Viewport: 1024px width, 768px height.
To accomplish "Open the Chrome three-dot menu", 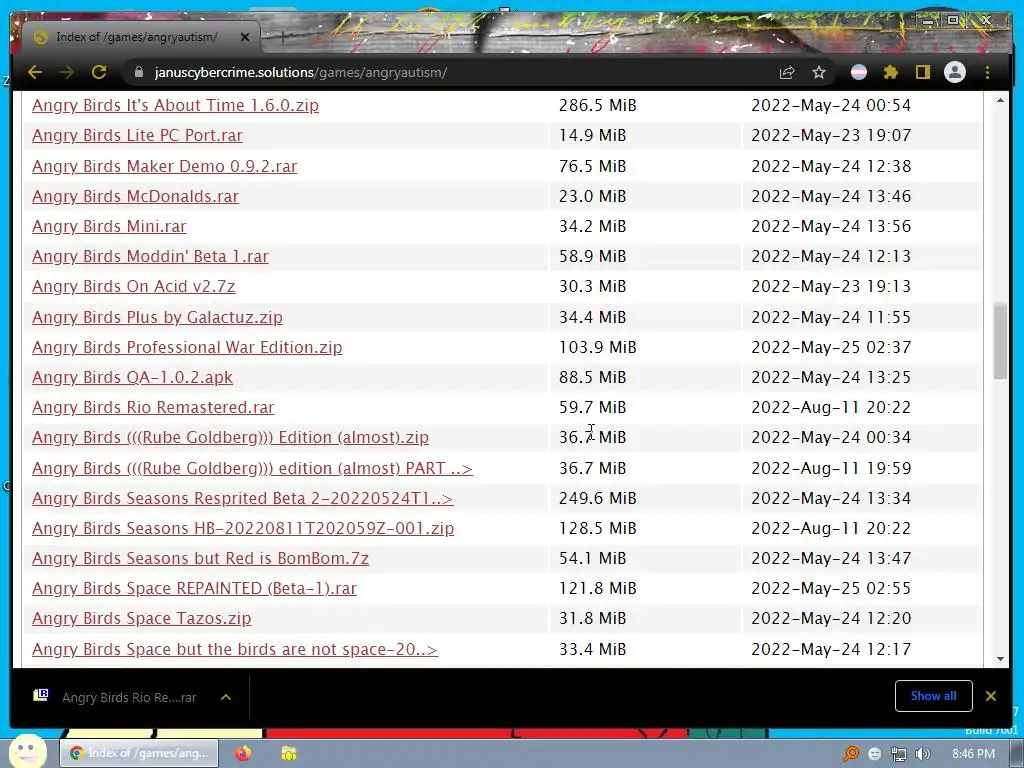I will tap(987, 72).
